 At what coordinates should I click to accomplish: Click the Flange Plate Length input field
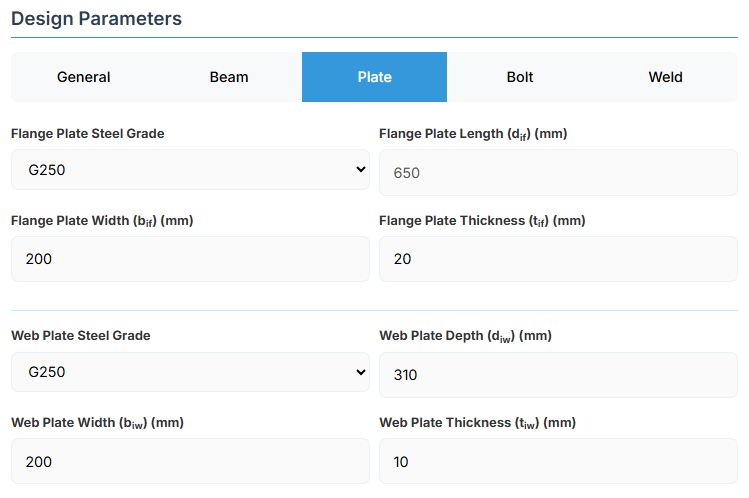click(558, 172)
